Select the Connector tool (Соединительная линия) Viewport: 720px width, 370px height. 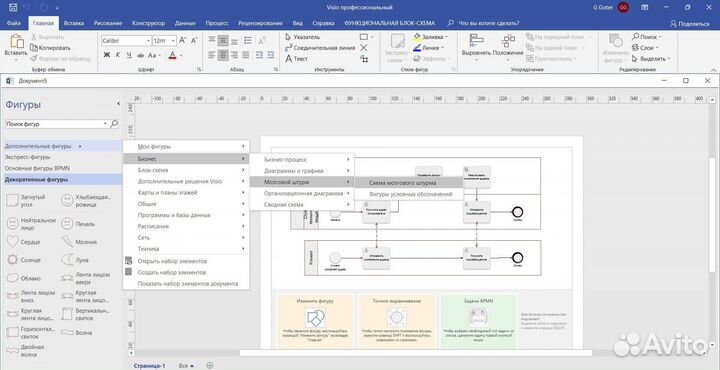click(320, 48)
